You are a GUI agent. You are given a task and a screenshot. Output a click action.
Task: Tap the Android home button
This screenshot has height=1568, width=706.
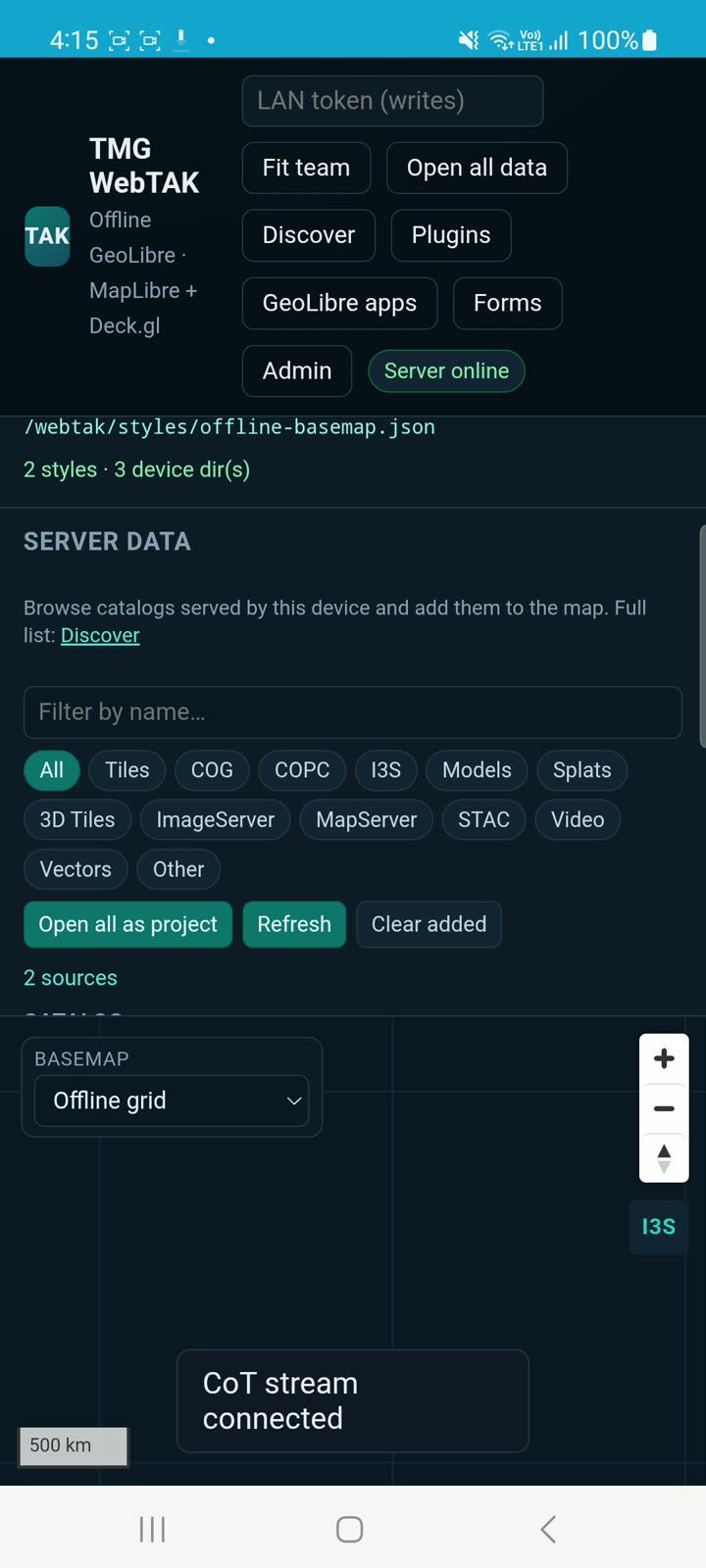point(350,1529)
